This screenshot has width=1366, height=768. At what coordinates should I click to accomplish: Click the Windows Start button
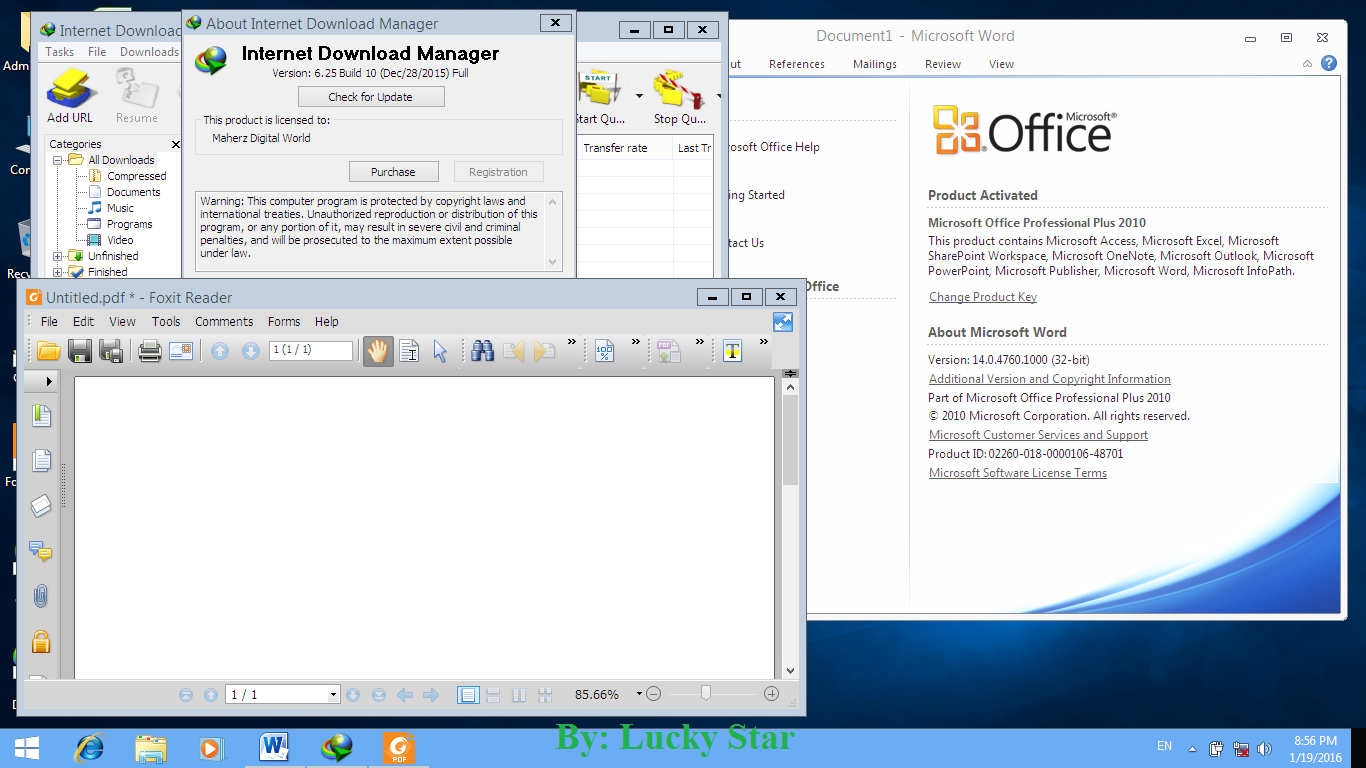26,748
